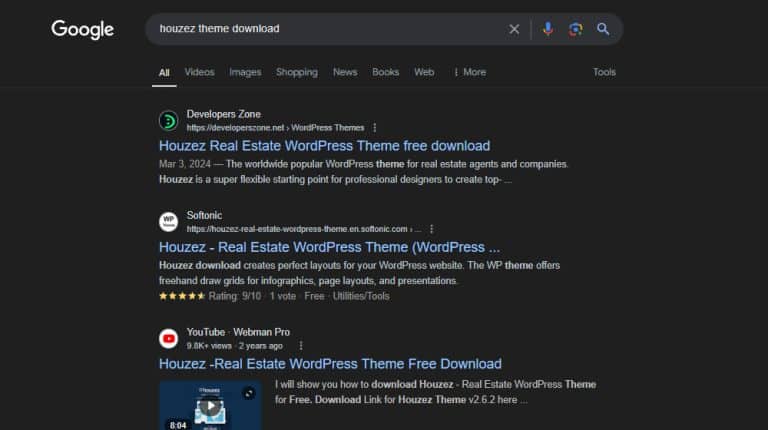
Task: Click the 9.8K+ views text
Action: point(209,346)
